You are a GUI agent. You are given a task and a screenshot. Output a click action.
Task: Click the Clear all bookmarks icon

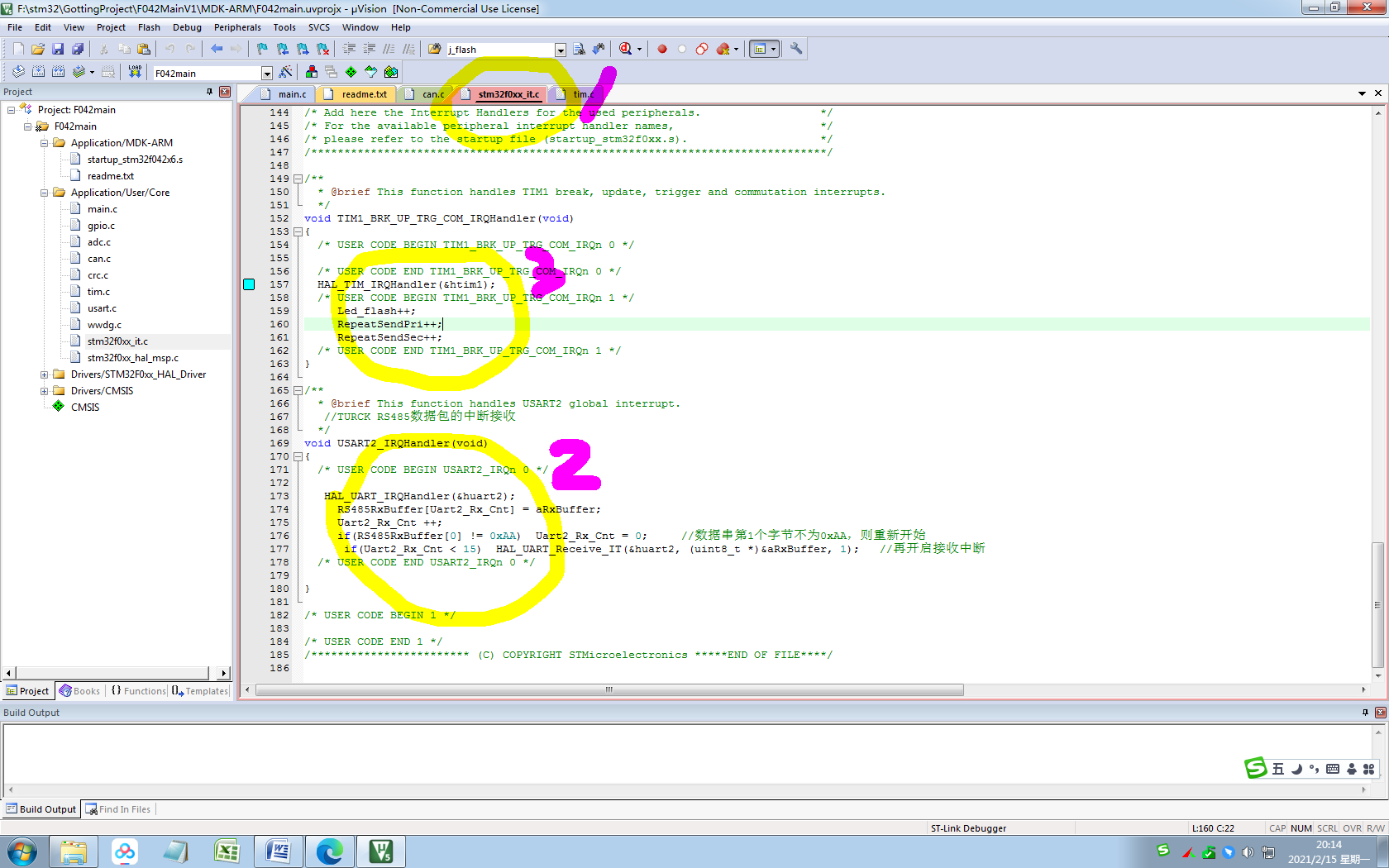click(322, 49)
